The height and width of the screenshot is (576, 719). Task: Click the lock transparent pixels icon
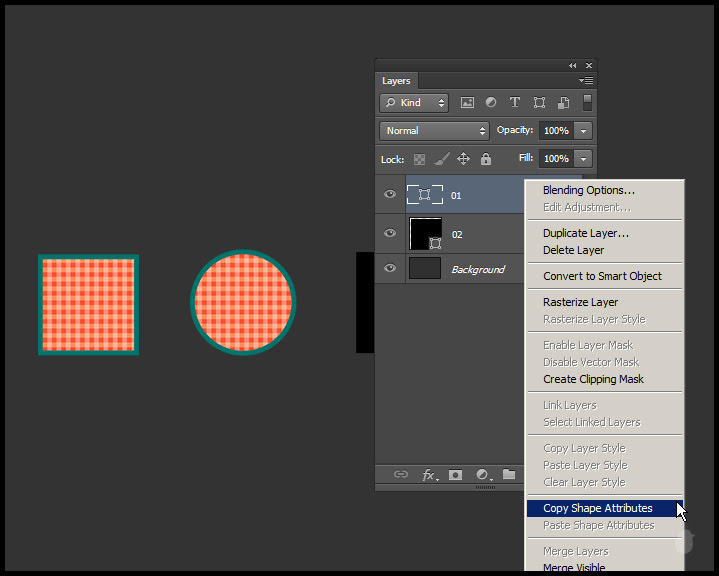[x=419, y=159]
